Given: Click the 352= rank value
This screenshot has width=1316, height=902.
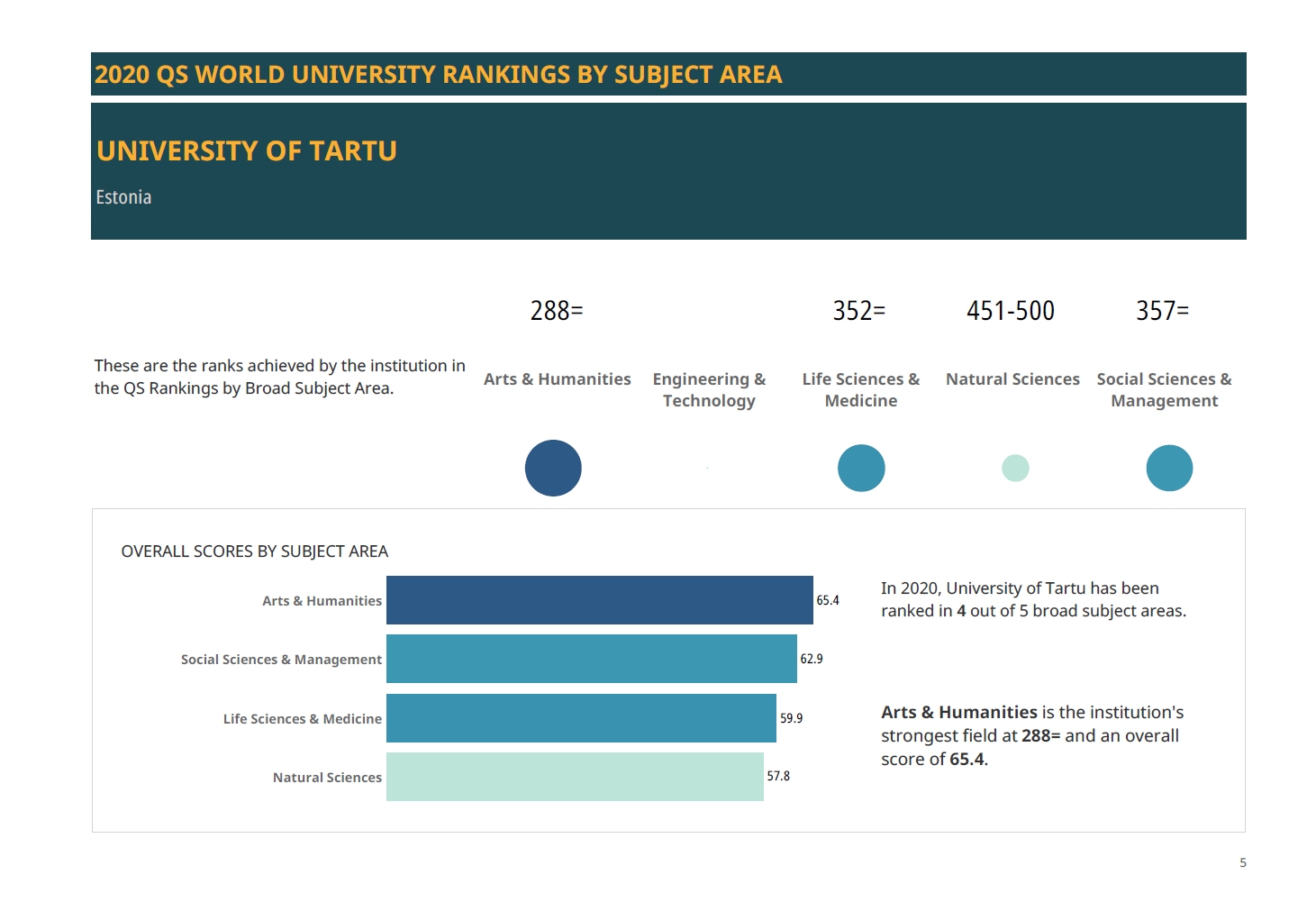Looking at the screenshot, I should tap(859, 311).
